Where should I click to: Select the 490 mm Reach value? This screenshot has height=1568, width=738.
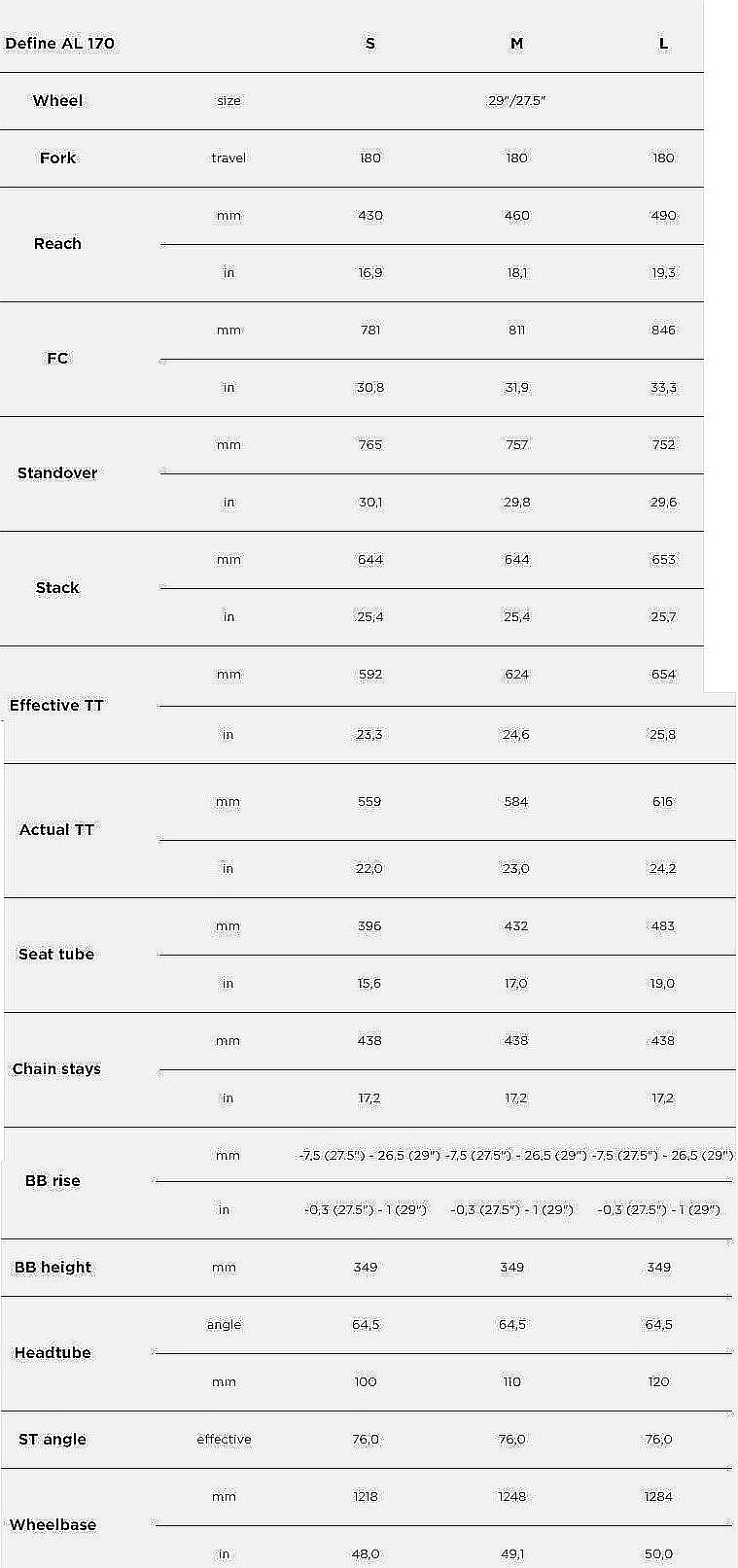tap(664, 216)
